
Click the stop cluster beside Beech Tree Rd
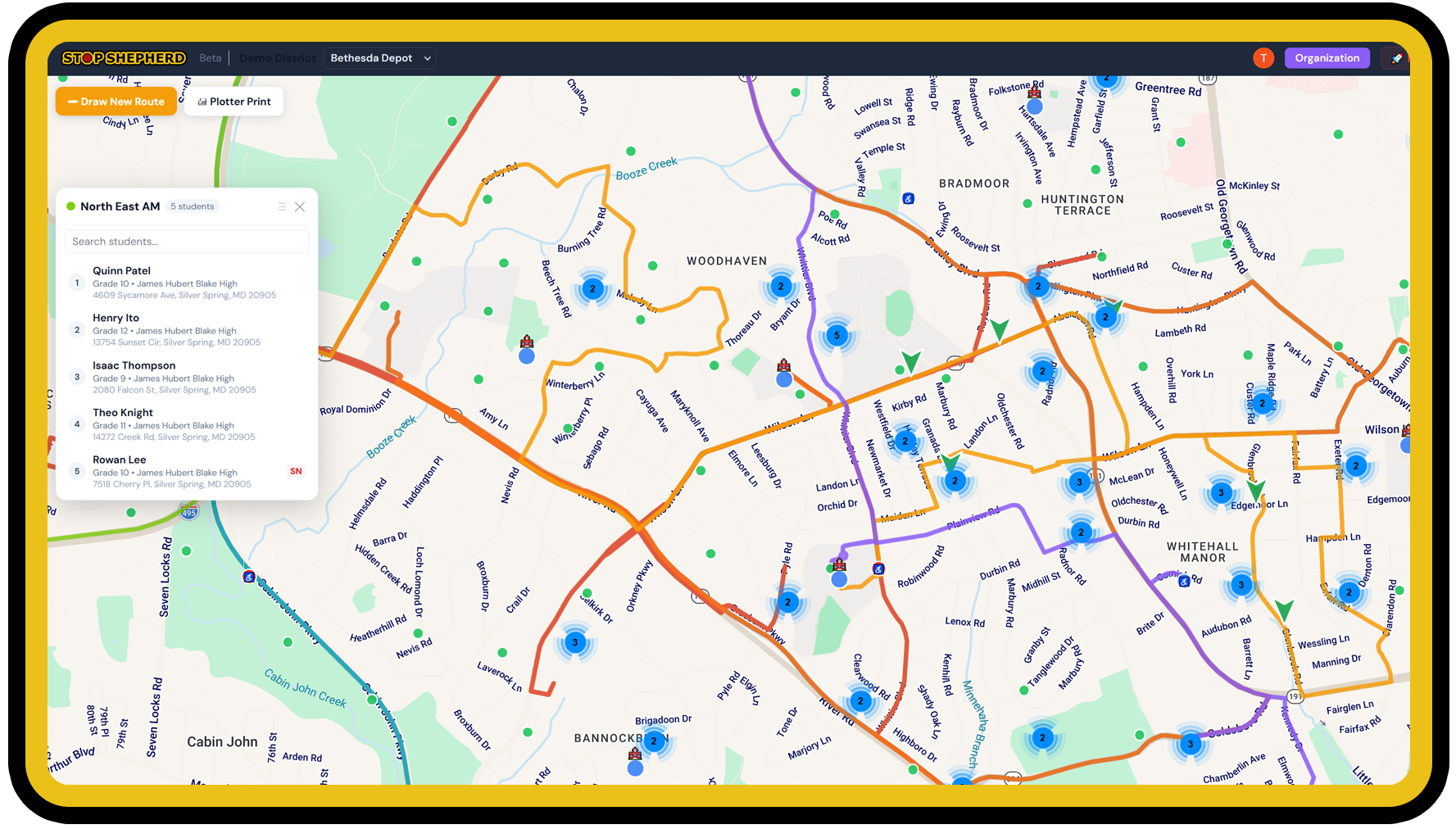[x=592, y=288]
